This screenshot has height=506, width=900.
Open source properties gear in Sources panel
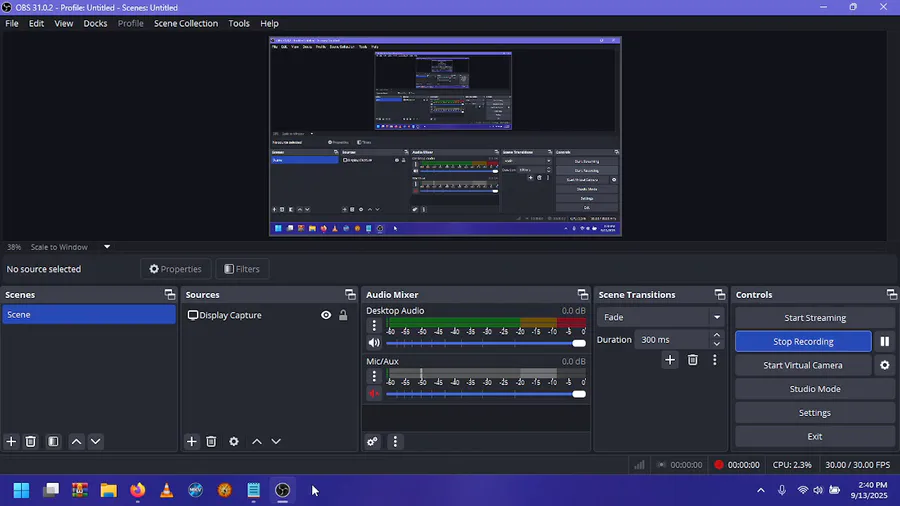(x=234, y=442)
